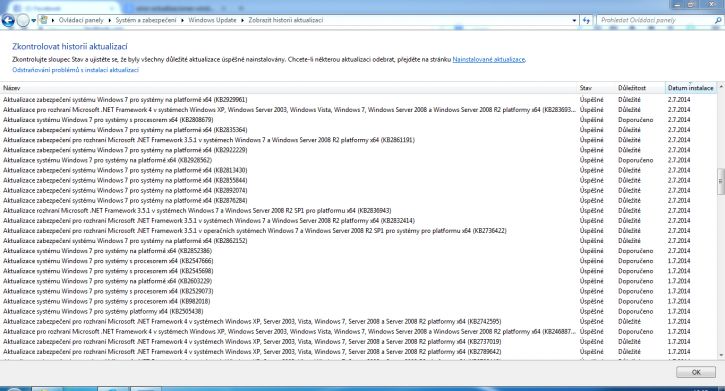
Task: Click the Zkontrolovat historii aktualizací heading
Action: [x=70, y=47]
